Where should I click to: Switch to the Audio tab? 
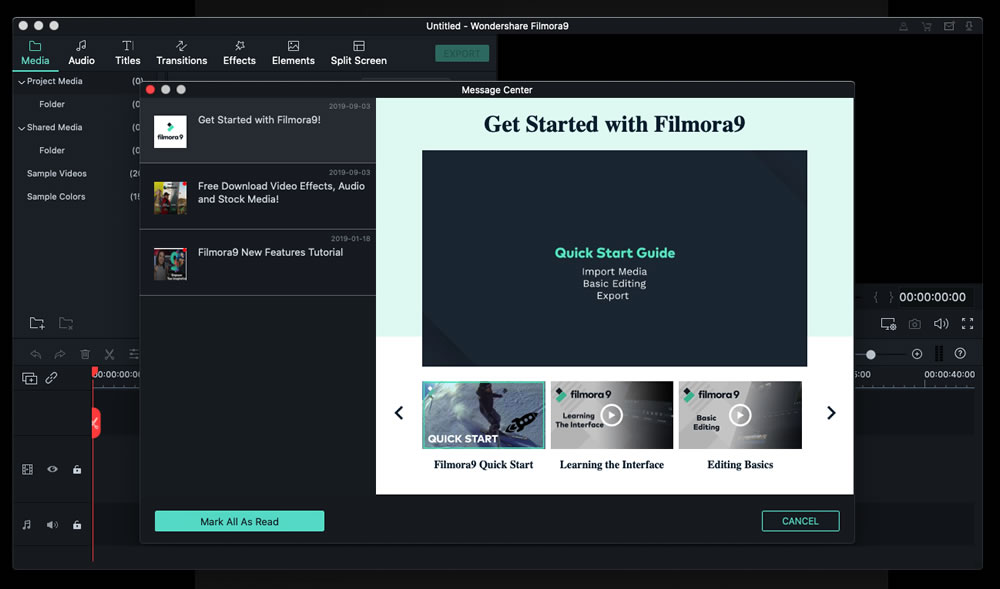tap(82, 53)
